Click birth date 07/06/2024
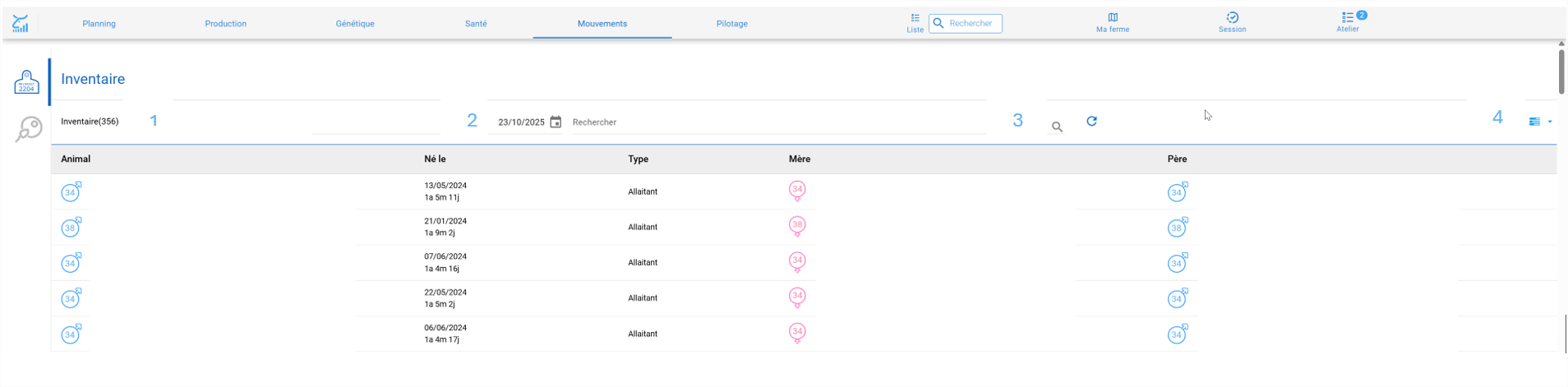This screenshot has width=1568, height=387. pyautogui.click(x=445, y=256)
